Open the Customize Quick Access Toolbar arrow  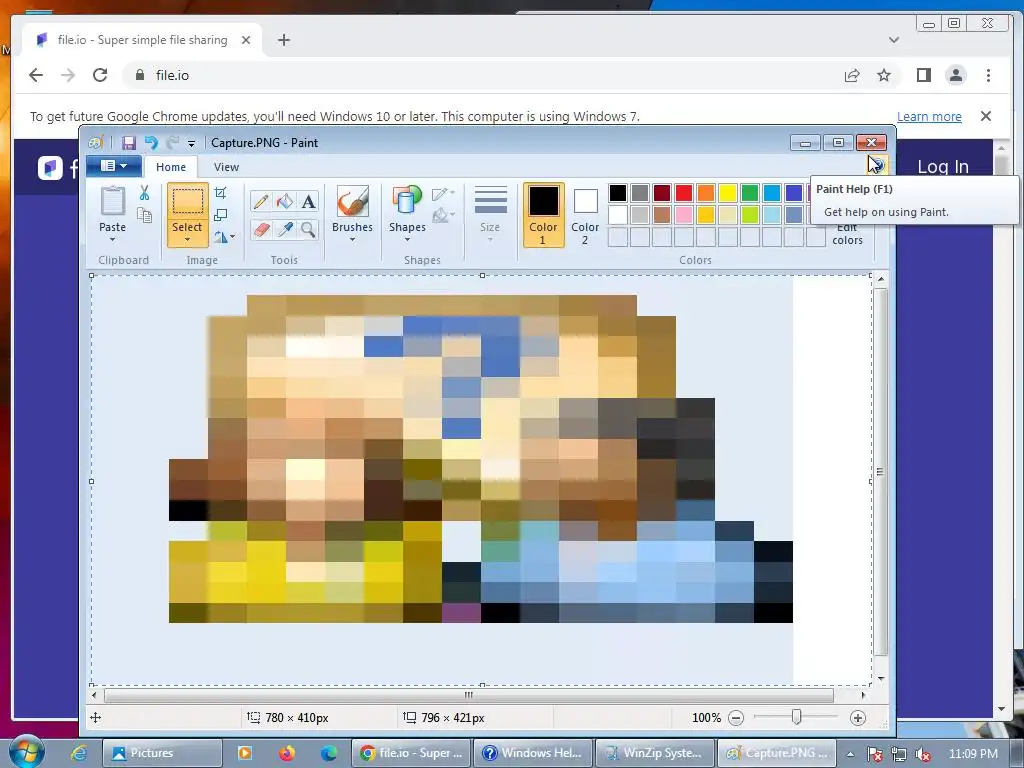click(x=191, y=144)
